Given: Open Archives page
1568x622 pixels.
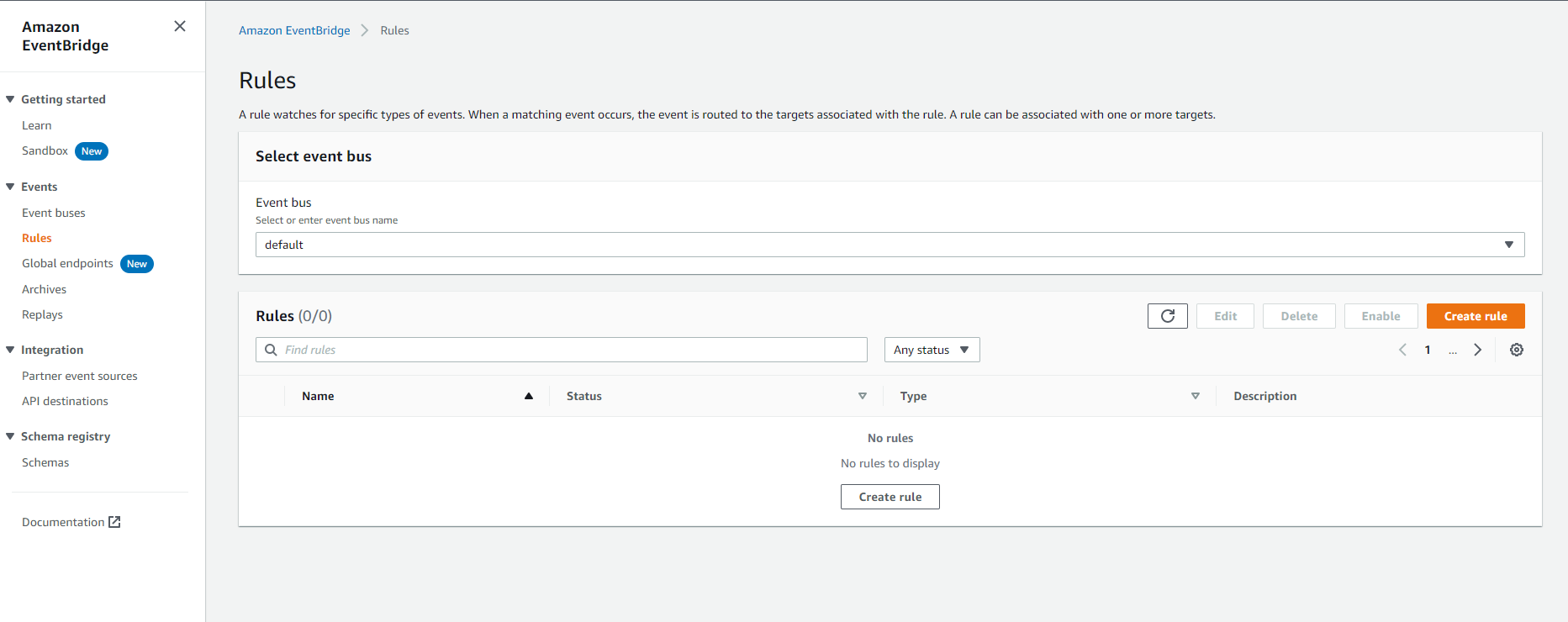Looking at the screenshot, I should (45, 289).
